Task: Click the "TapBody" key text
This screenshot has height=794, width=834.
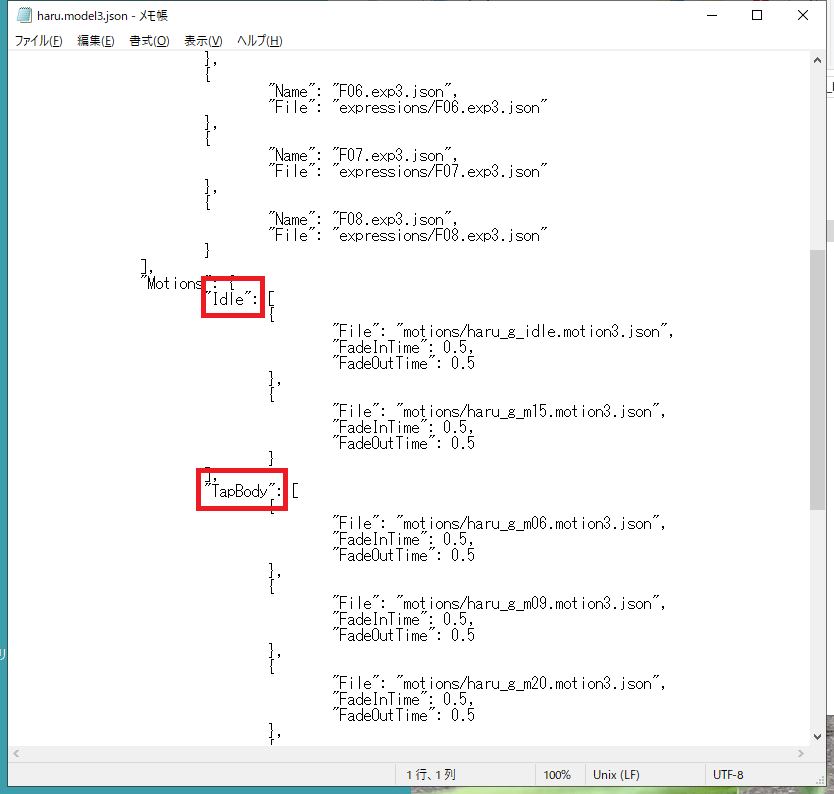Action: click(x=241, y=490)
